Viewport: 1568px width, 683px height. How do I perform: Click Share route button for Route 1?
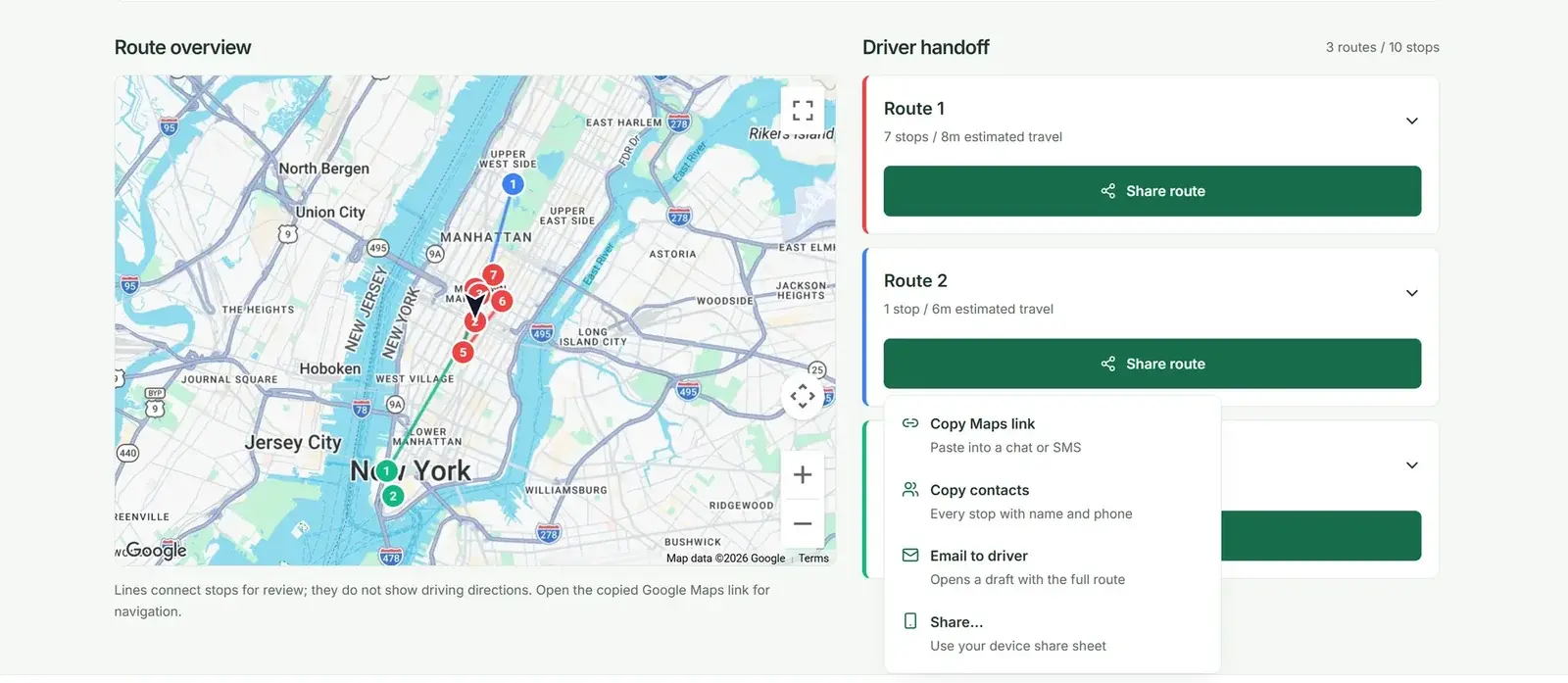coord(1152,191)
